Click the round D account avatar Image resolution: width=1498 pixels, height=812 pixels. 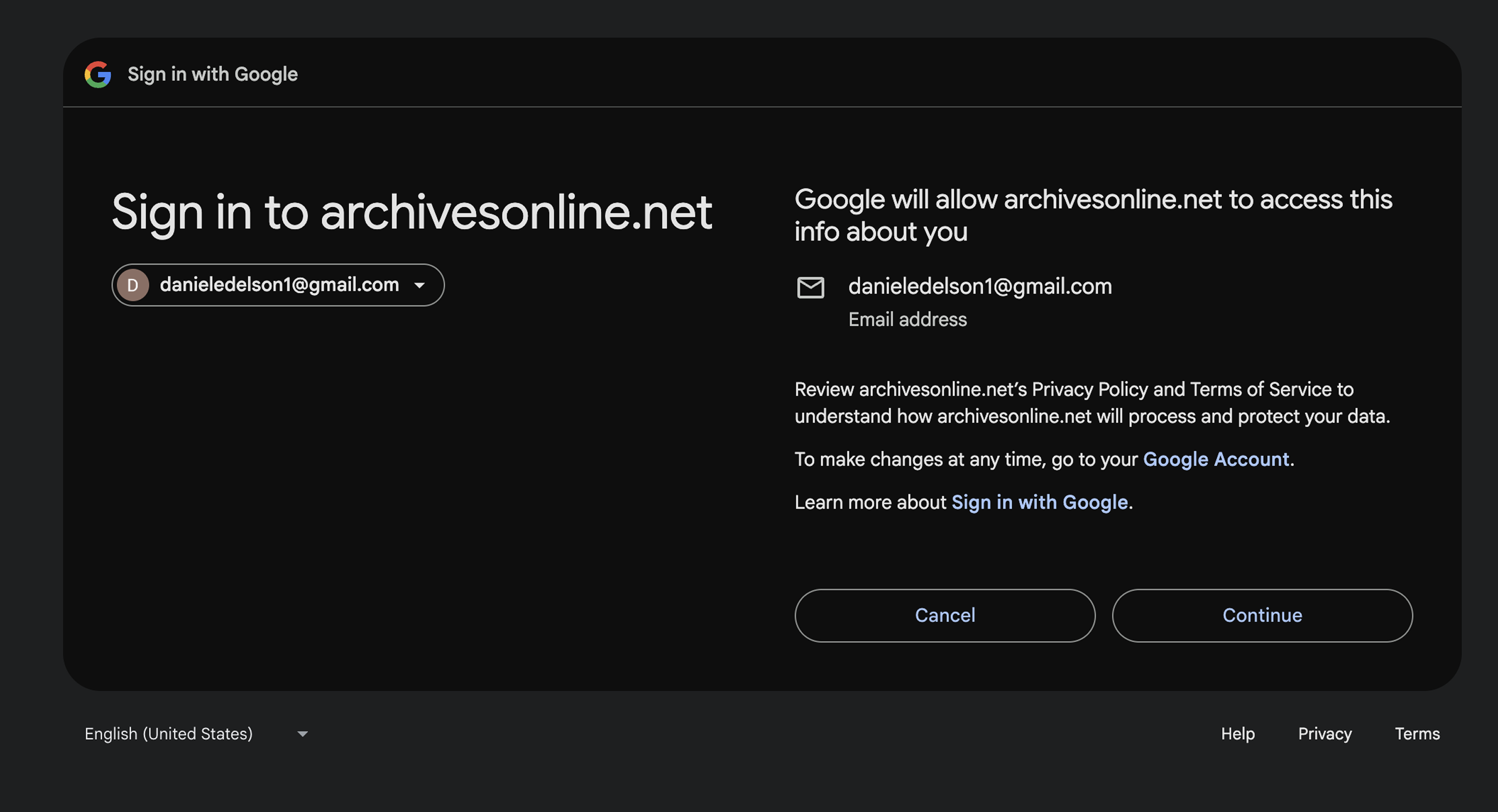[x=132, y=285]
